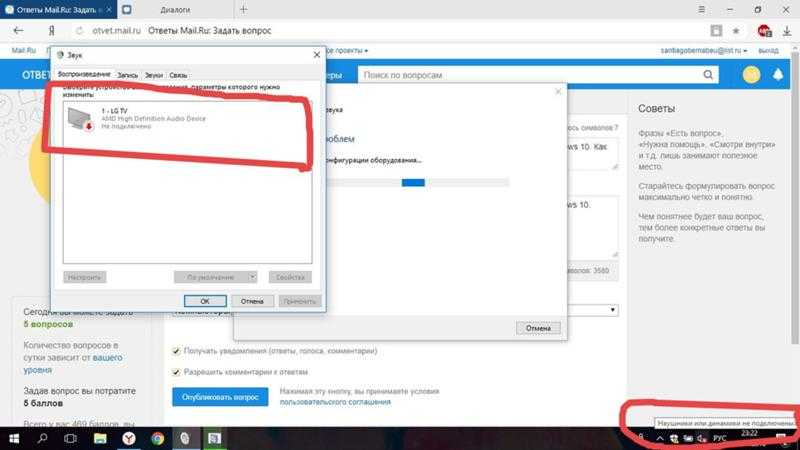Open the category dropdown in the question form
The height and width of the screenshot is (450, 800).
(x=612, y=310)
